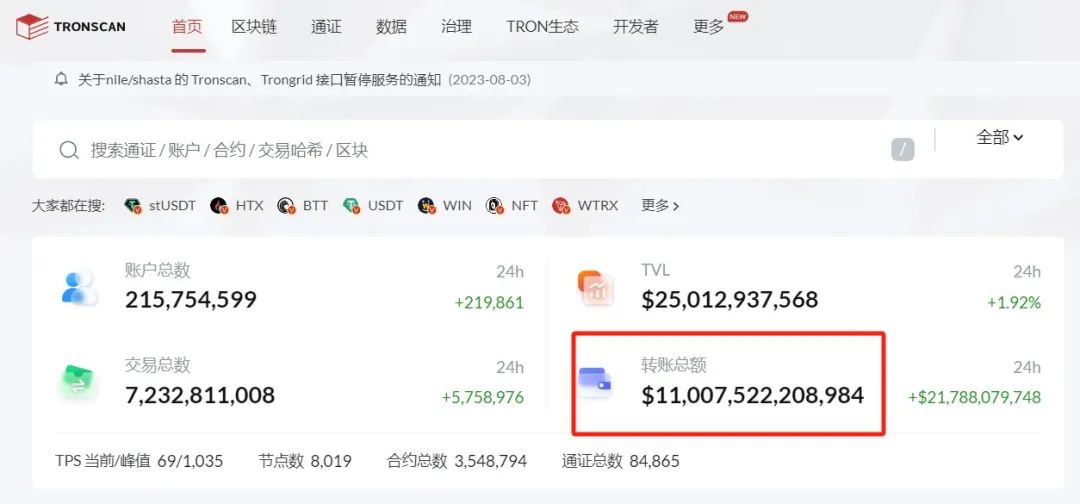Image resolution: width=1080 pixels, height=504 pixels.
Task: Click the TPS 当前/峰值 69/1,035 stat
Action: [x=139, y=461]
